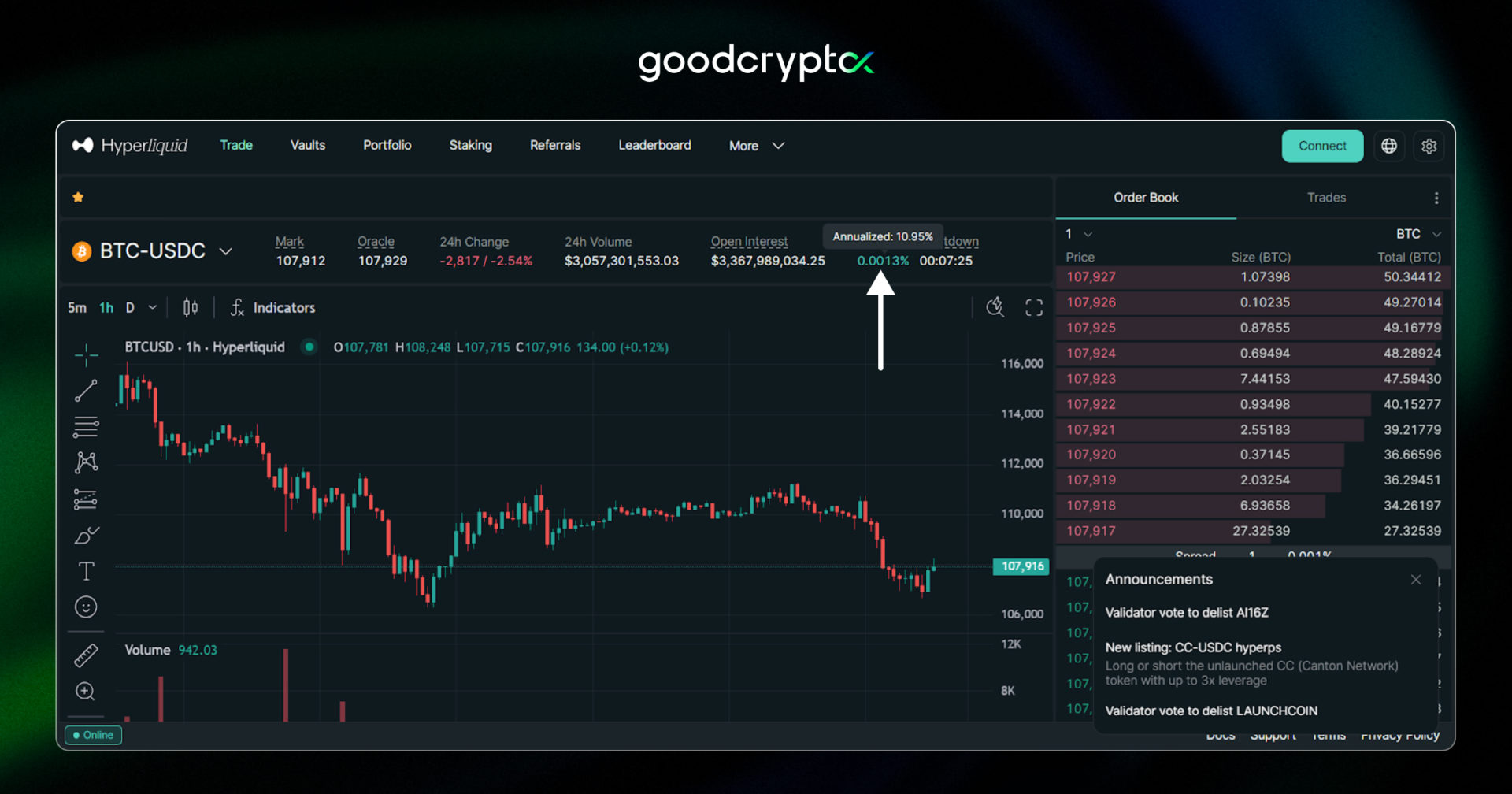This screenshot has height=794, width=1512.
Task: Switch to the Trades tab
Action: pyautogui.click(x=1326, y=198)
